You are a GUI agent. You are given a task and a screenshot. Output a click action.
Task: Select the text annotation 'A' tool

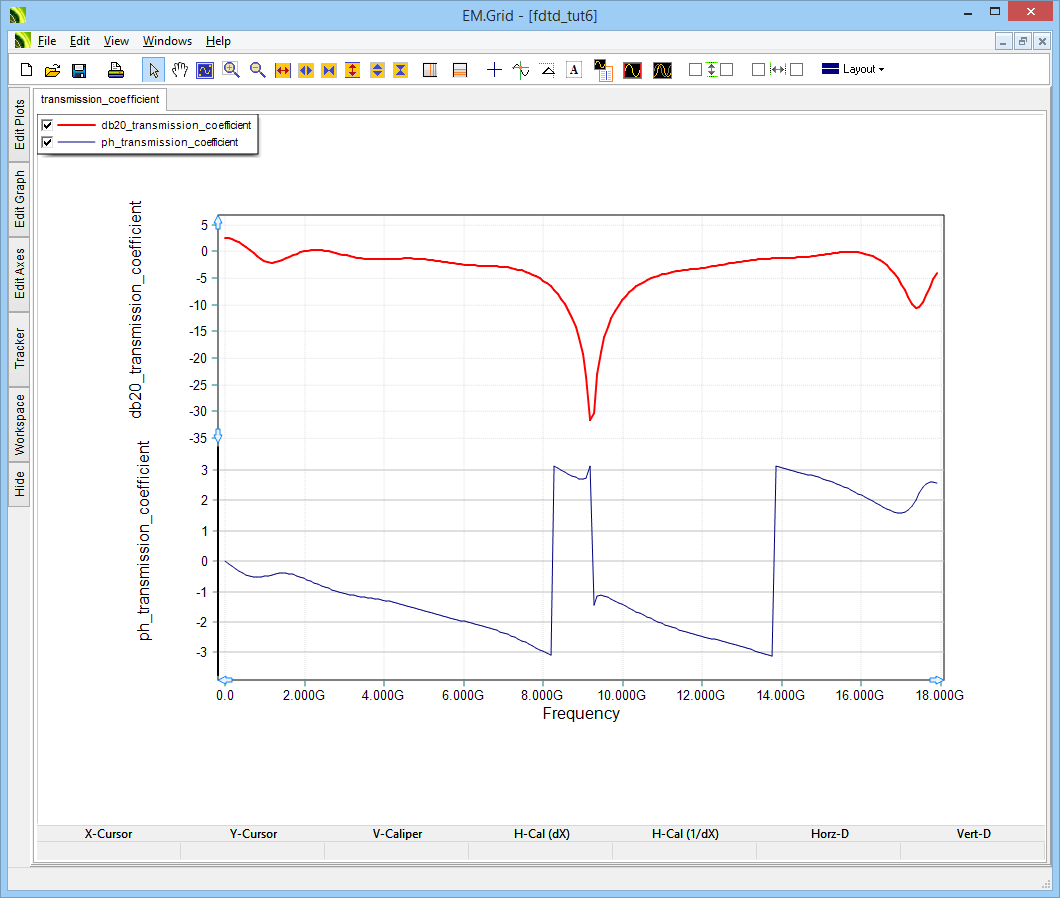(x=573, y=70)
